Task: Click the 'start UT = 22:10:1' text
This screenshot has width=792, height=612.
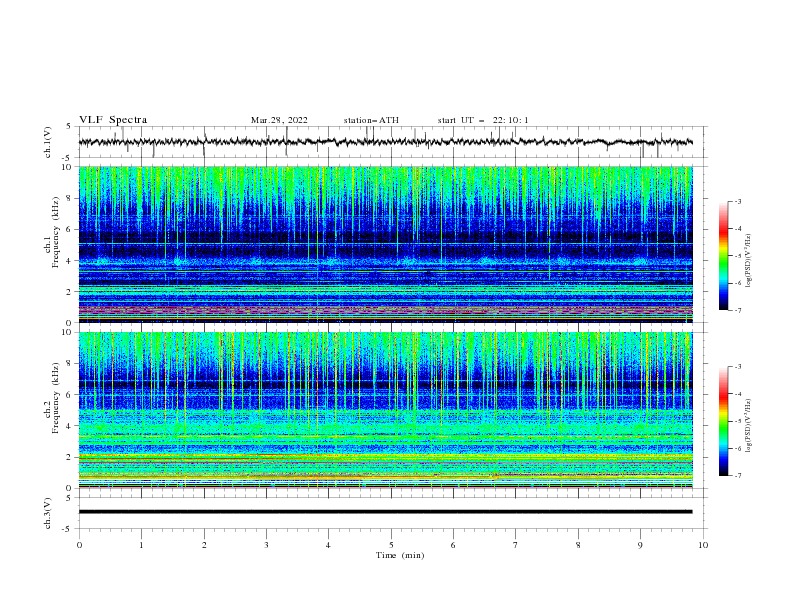Action: coord(483,120)
